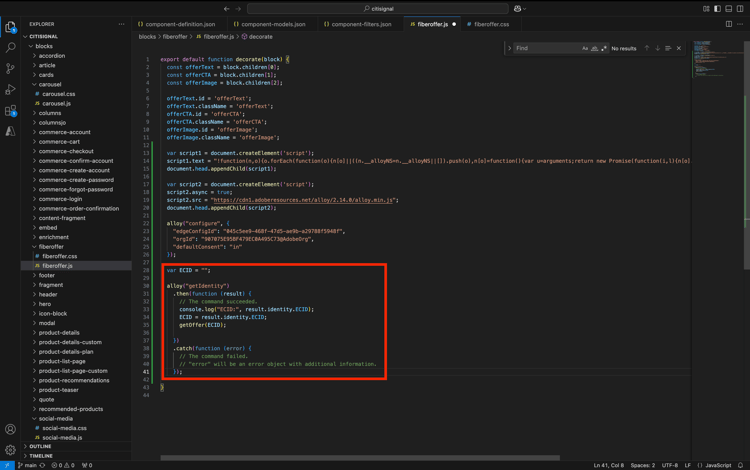Switch to the component-models.json tab

tap(273, 24)
